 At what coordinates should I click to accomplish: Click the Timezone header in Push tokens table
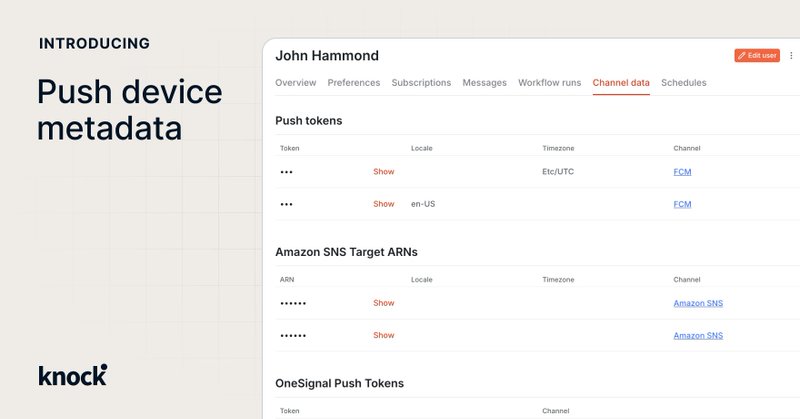click(x=558, y=148)
